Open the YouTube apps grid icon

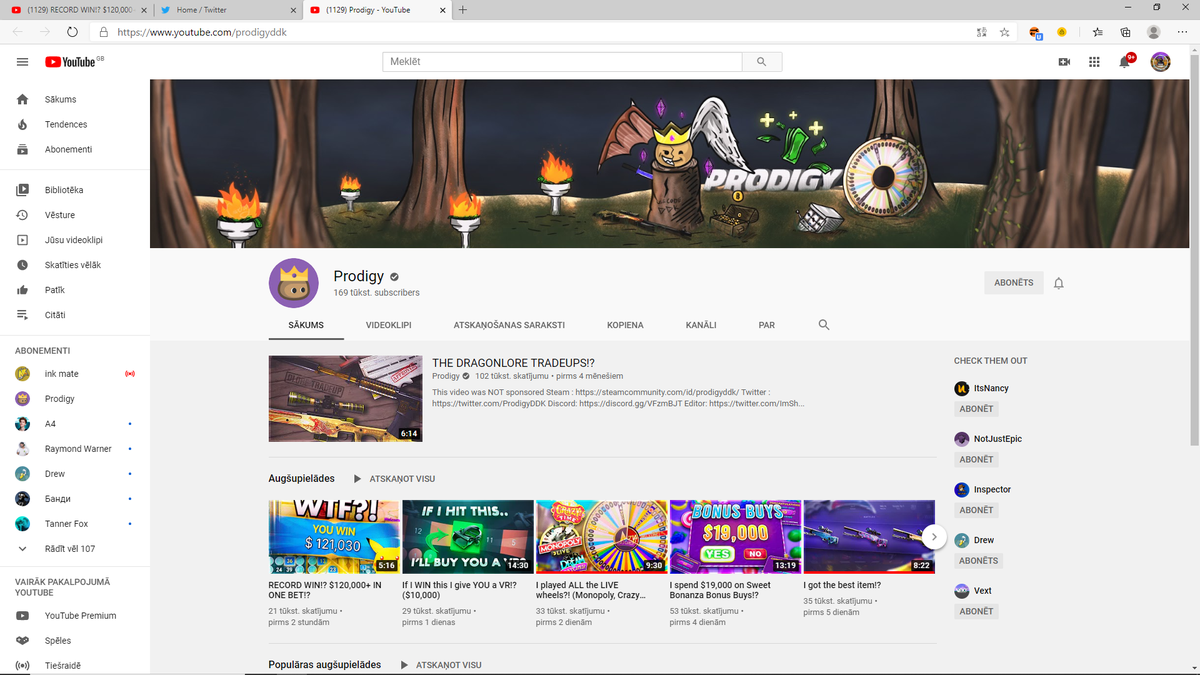(1094, 62)
